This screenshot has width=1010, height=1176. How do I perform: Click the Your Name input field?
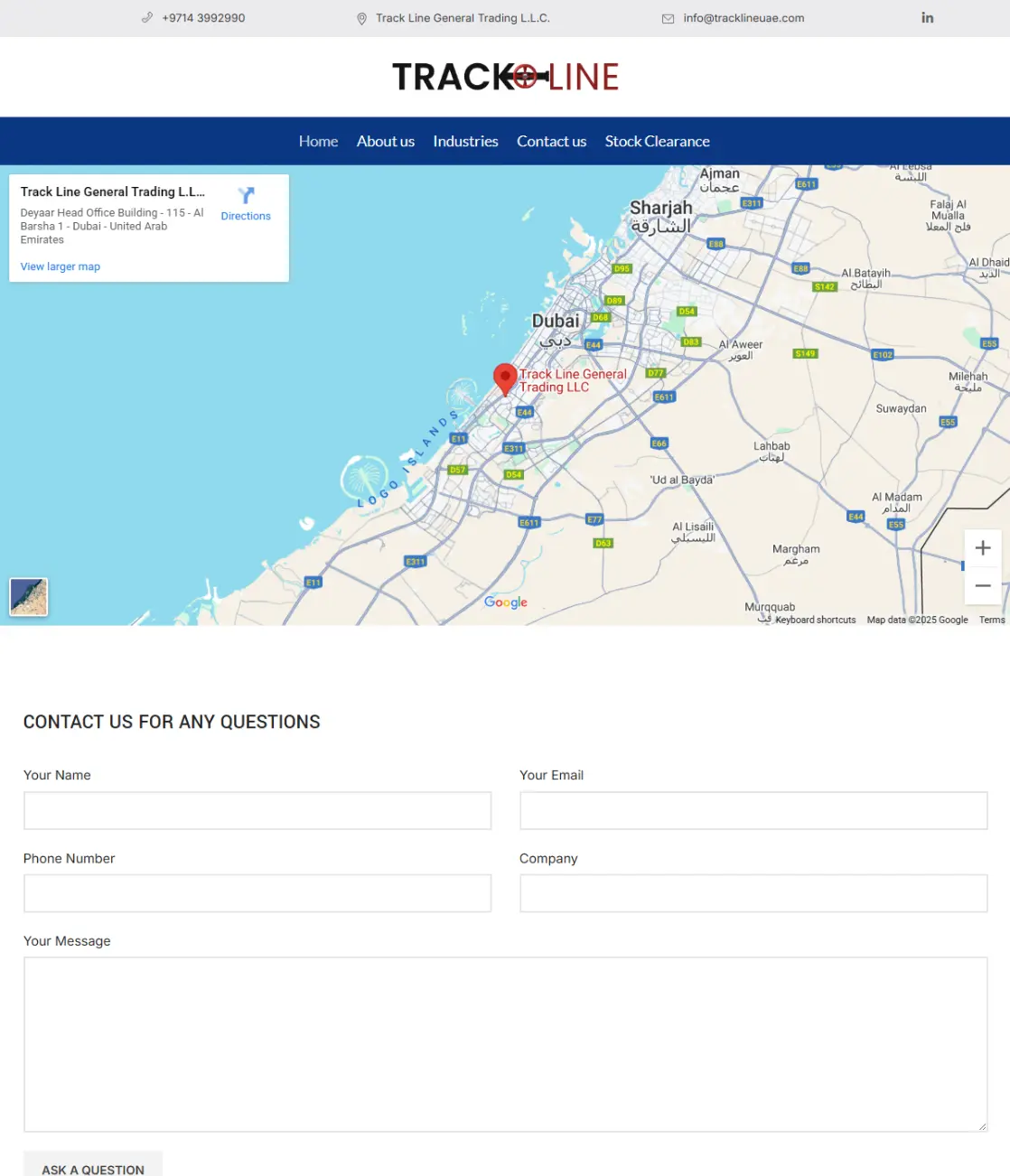[x=257, y=811]
